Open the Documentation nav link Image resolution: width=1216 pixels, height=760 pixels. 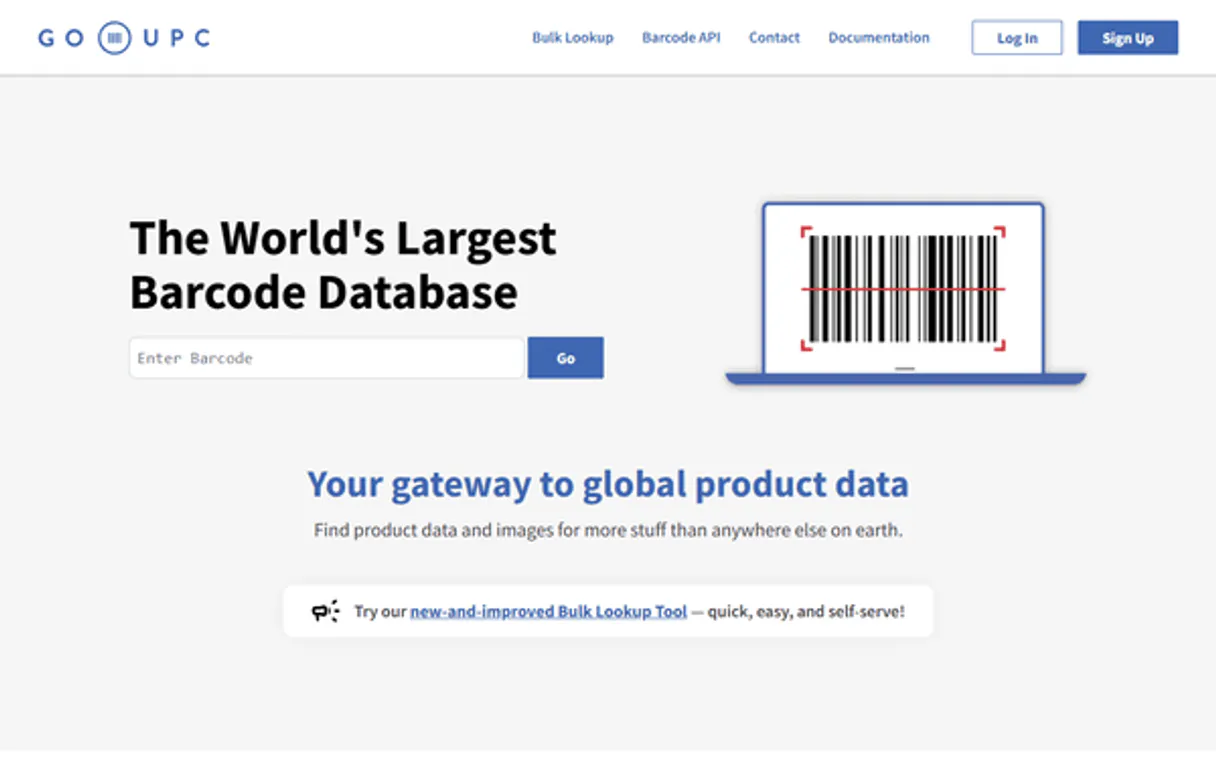tap(878, 38)
